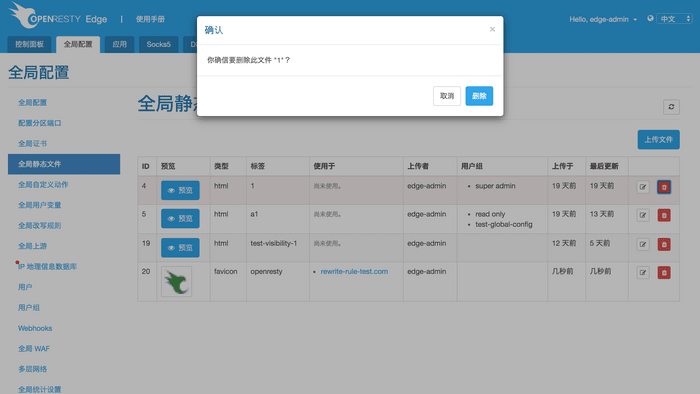Open 全局统计设置 in the sidebar
Viewport: 700px width, 394px height.
tap(39, 390)
